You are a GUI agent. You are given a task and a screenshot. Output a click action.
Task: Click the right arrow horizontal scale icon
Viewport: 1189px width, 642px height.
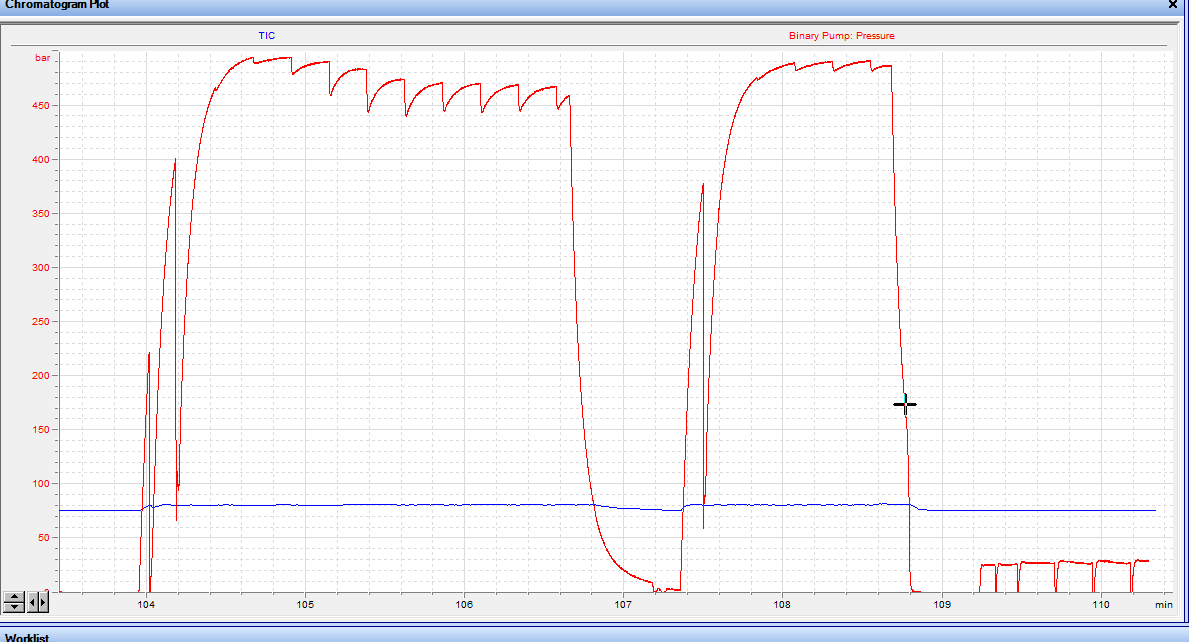coord(43,602)
